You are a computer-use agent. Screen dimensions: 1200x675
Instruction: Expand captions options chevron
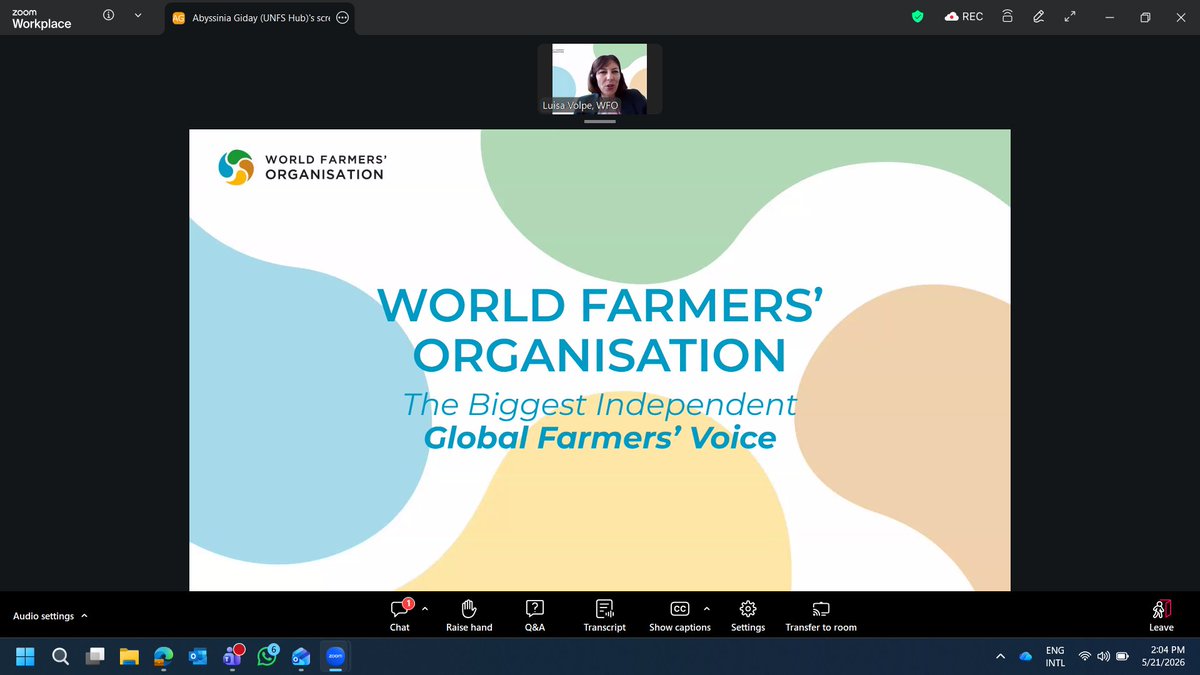707,608
